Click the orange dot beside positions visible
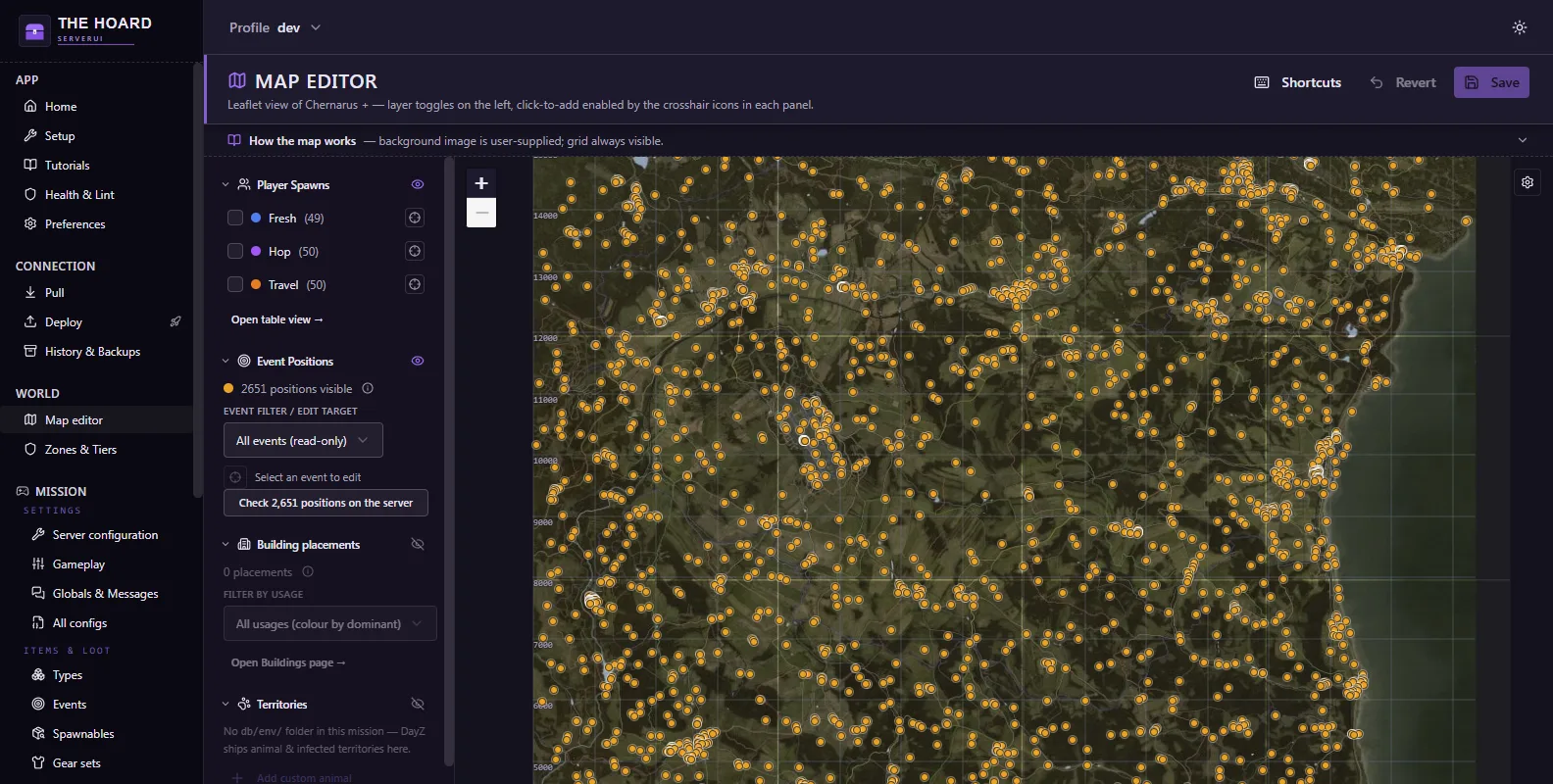The height and width of the screenshot is (784, 1553). pos(228,388)
